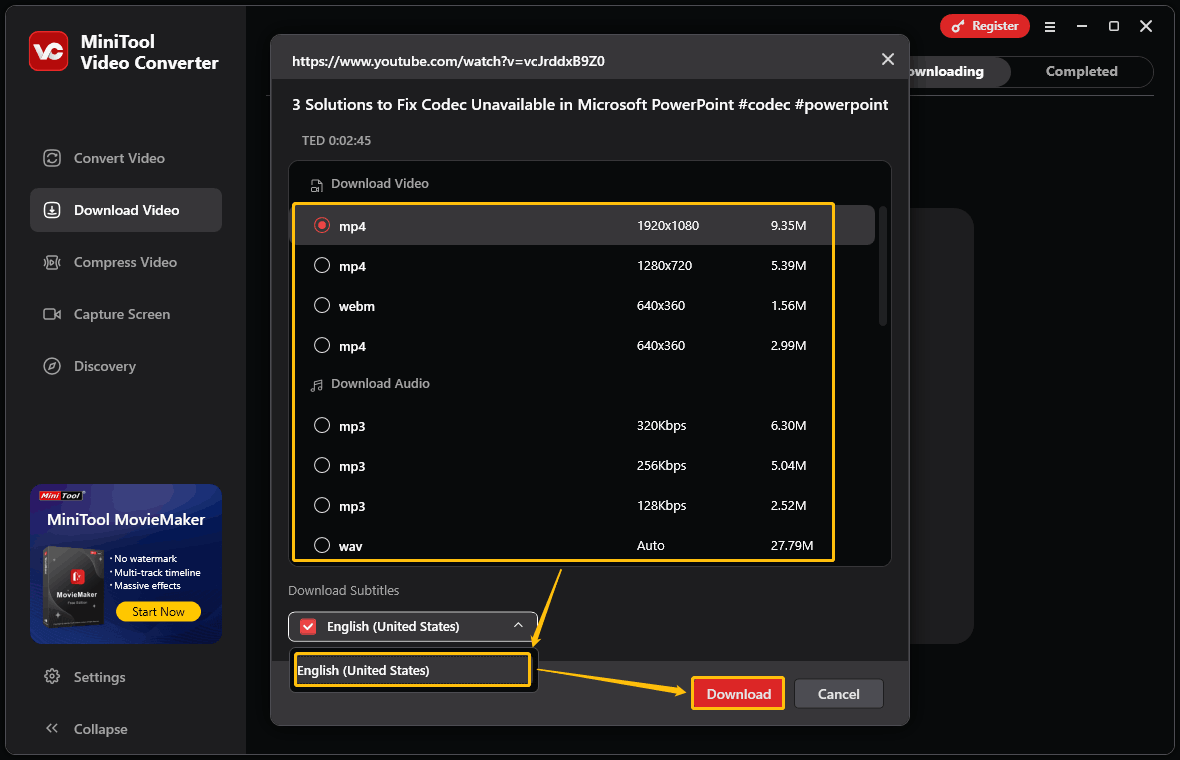The width and height of the screenshot is (1180, 760).
Task: Open Discovery section
Action: 126,366
